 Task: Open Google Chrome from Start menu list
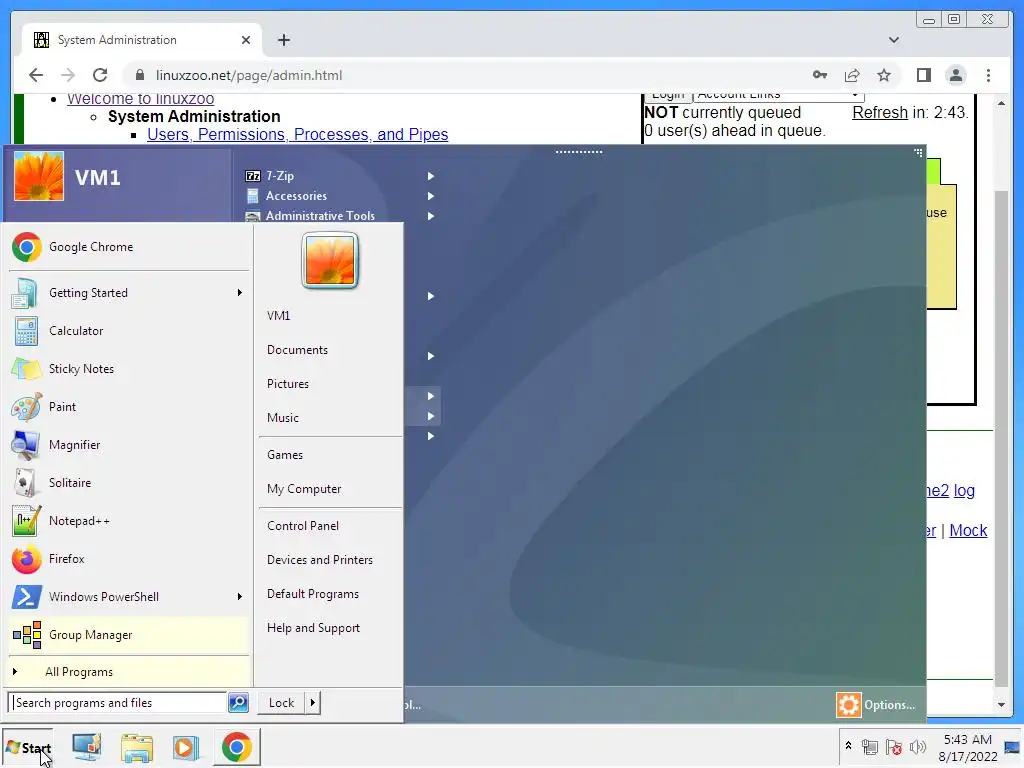pos(129,247)
